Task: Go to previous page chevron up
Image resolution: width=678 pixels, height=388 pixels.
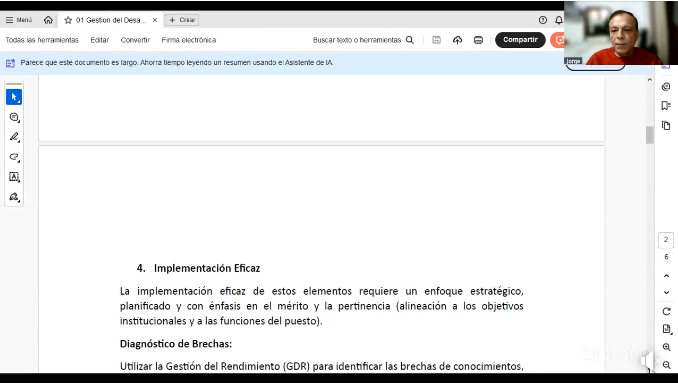Action: 666,276
